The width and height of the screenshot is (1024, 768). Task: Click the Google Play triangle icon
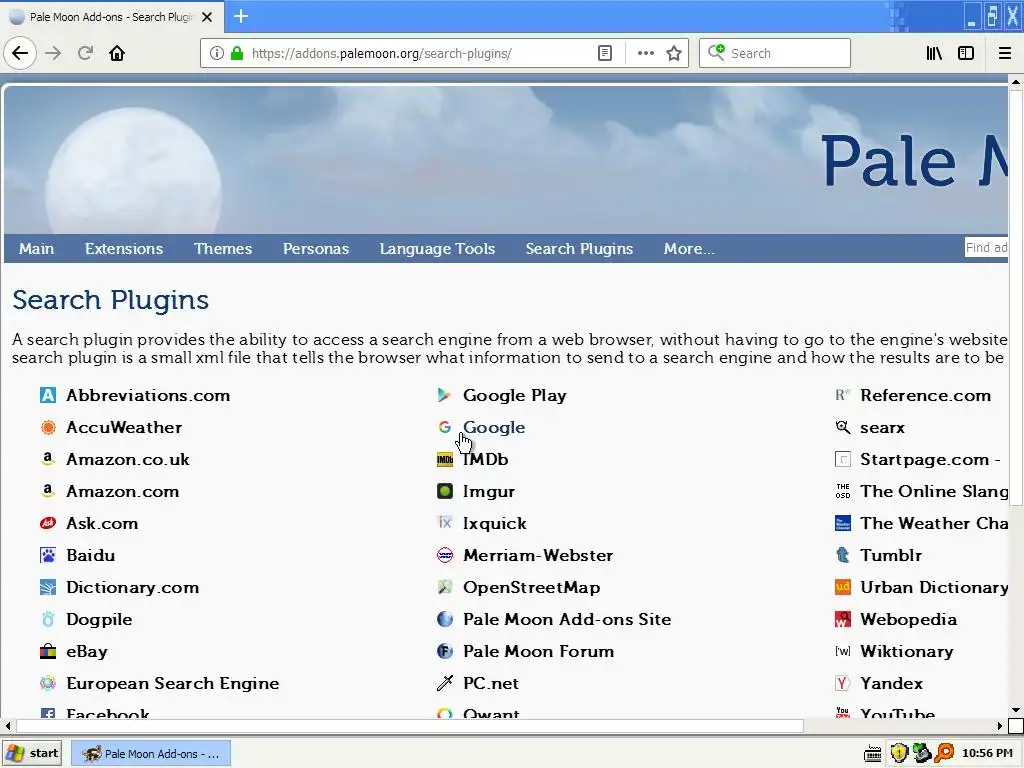click(445, 395)
